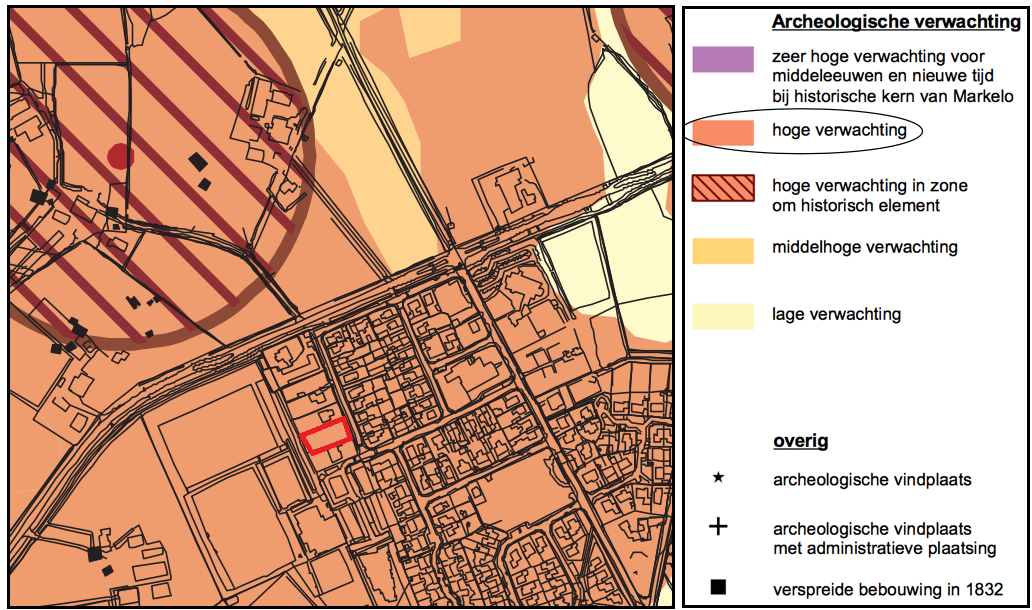Click the 'middelhoge verwachting' label

tap(865, 247)
